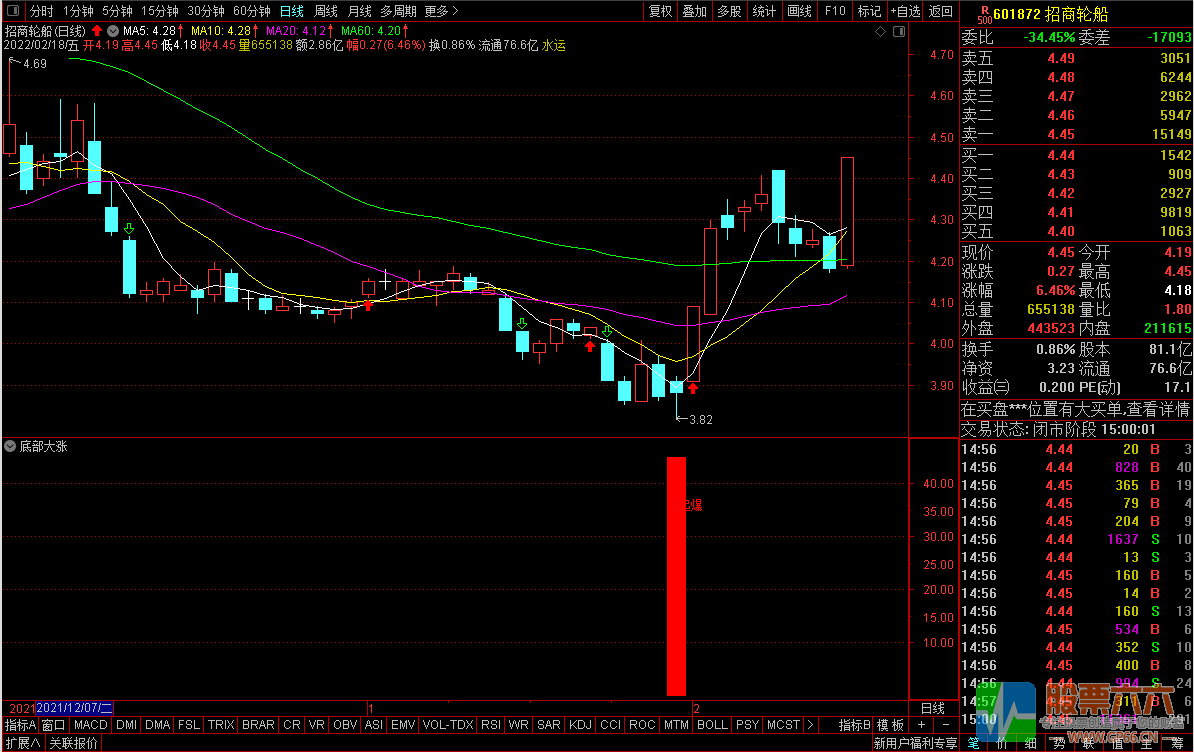Expand the 扩展 panel
Screen dimensions: 1194x752
click(23, 743)
